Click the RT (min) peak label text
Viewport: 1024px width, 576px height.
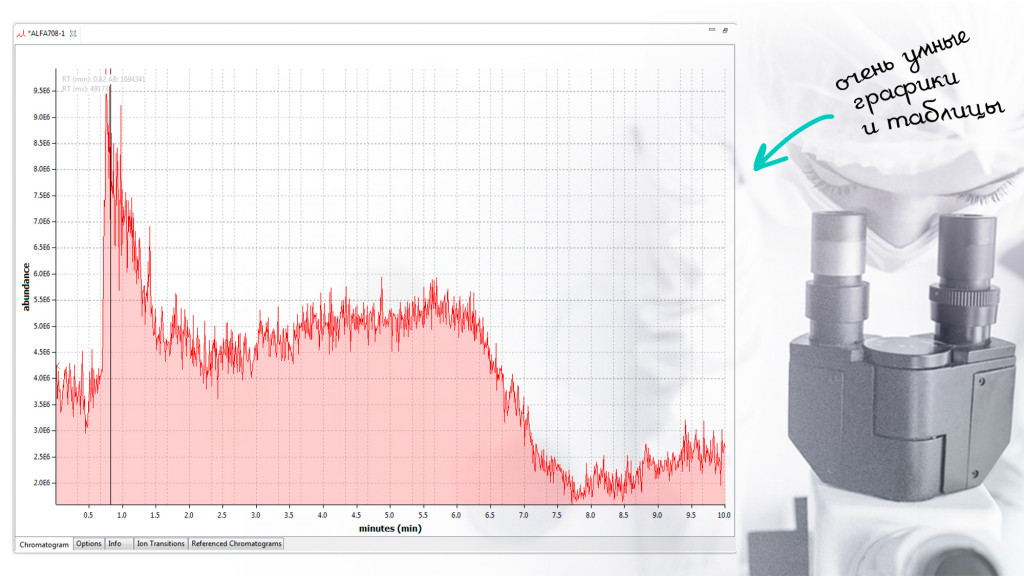pyautogui.click(x=103, y=79)
